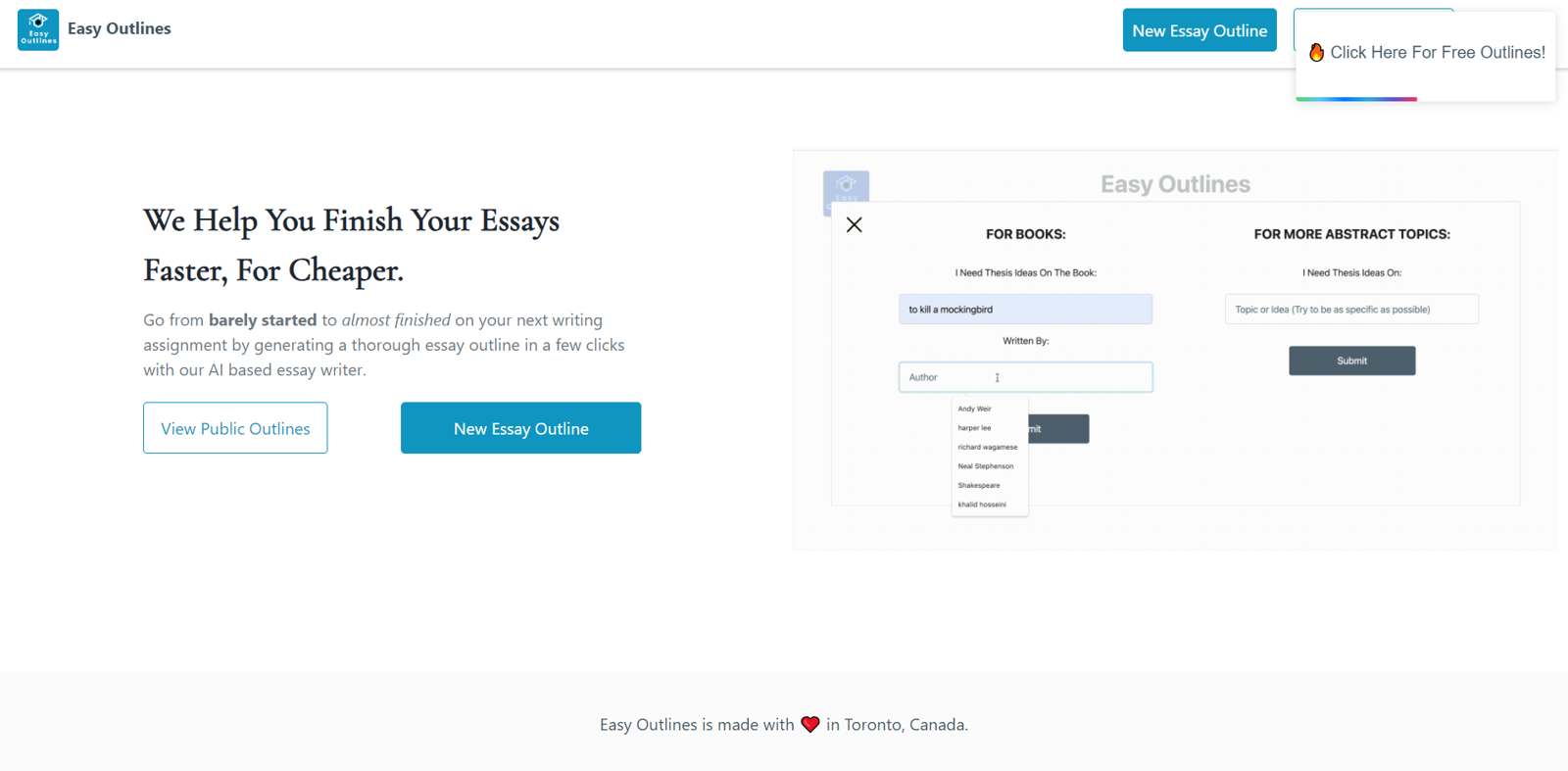
Task: Click the book title field 'to kill a mockingbird'
Action: [x=1025, y=310]
